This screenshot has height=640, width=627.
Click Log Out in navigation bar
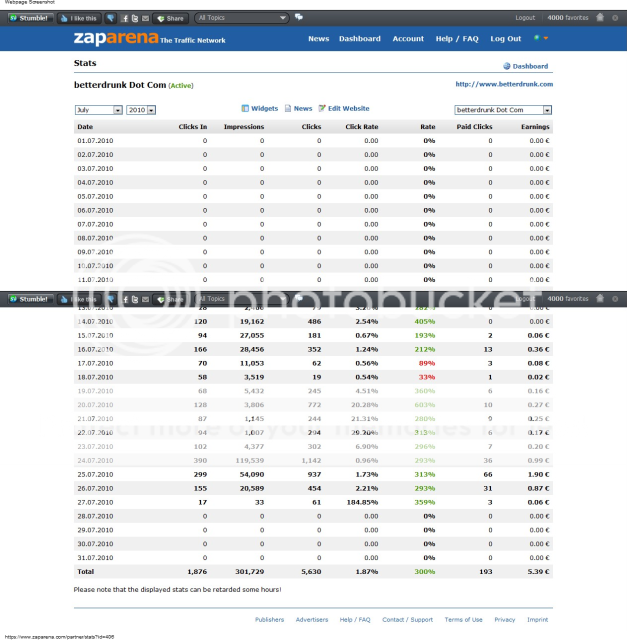[x=505, y=39]
